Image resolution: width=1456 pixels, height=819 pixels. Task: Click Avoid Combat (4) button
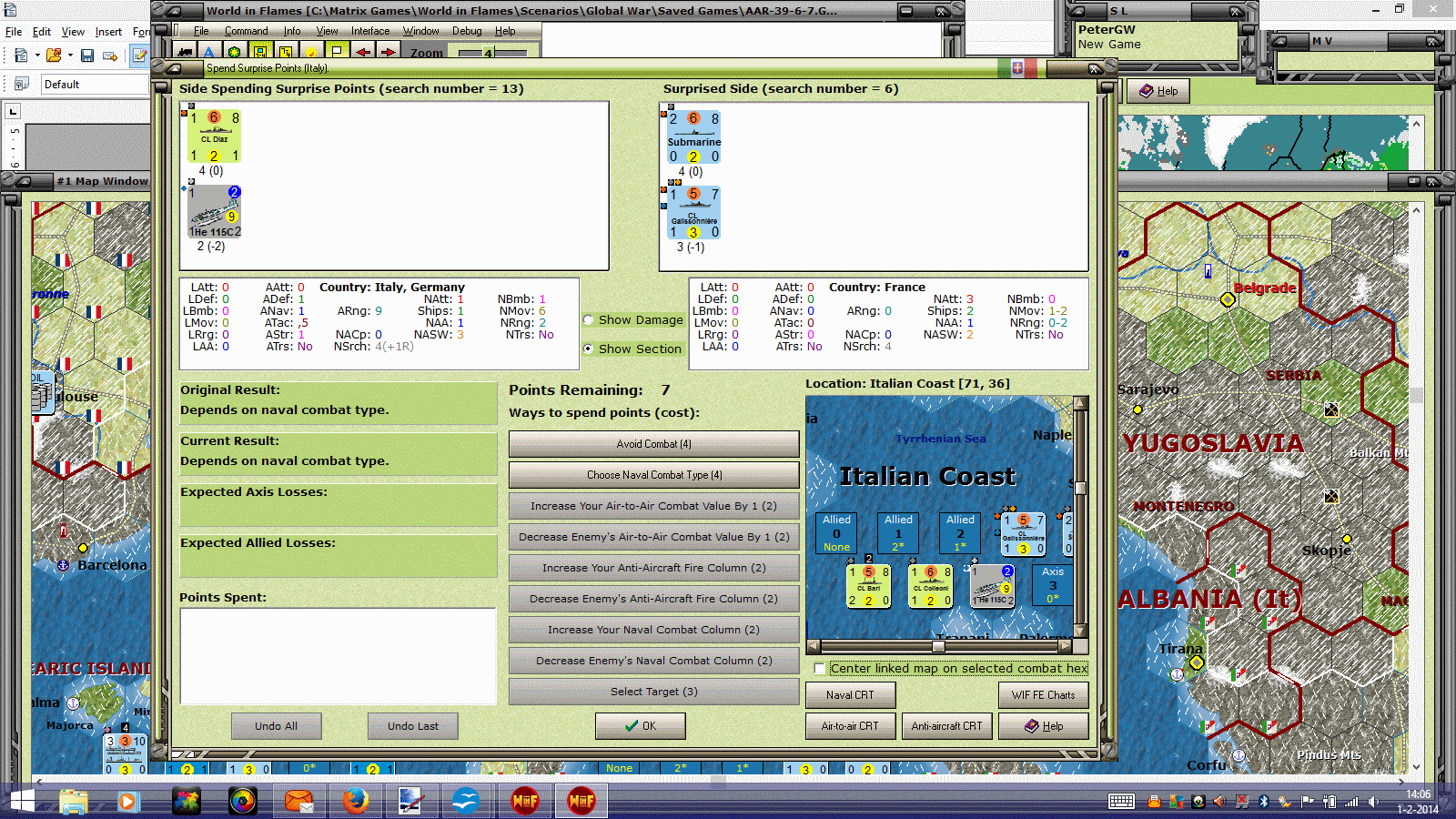click(x=653, y=444)
